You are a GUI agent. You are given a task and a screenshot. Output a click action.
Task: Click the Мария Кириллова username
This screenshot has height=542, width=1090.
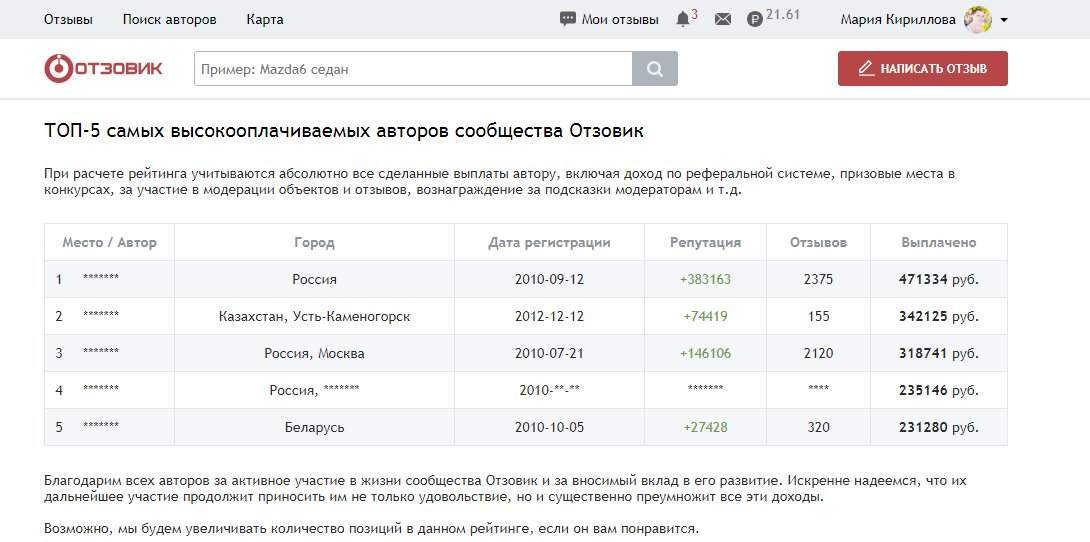point(898,19)
